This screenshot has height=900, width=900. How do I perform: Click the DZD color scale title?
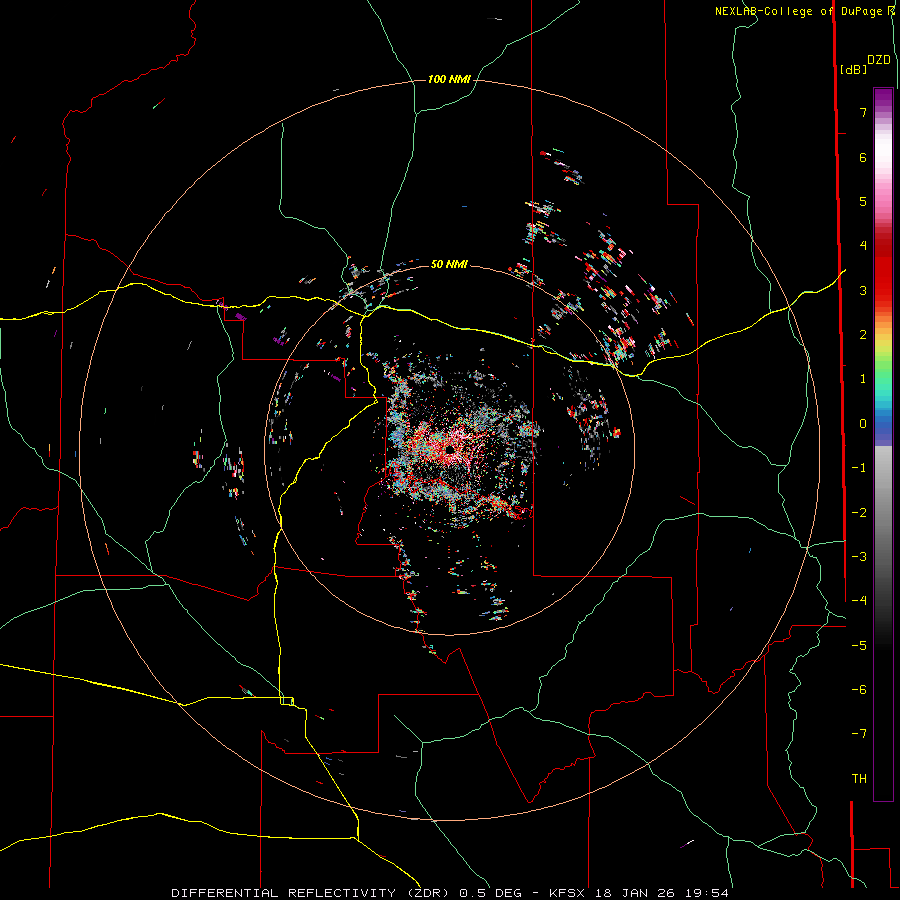click(879, 60)
